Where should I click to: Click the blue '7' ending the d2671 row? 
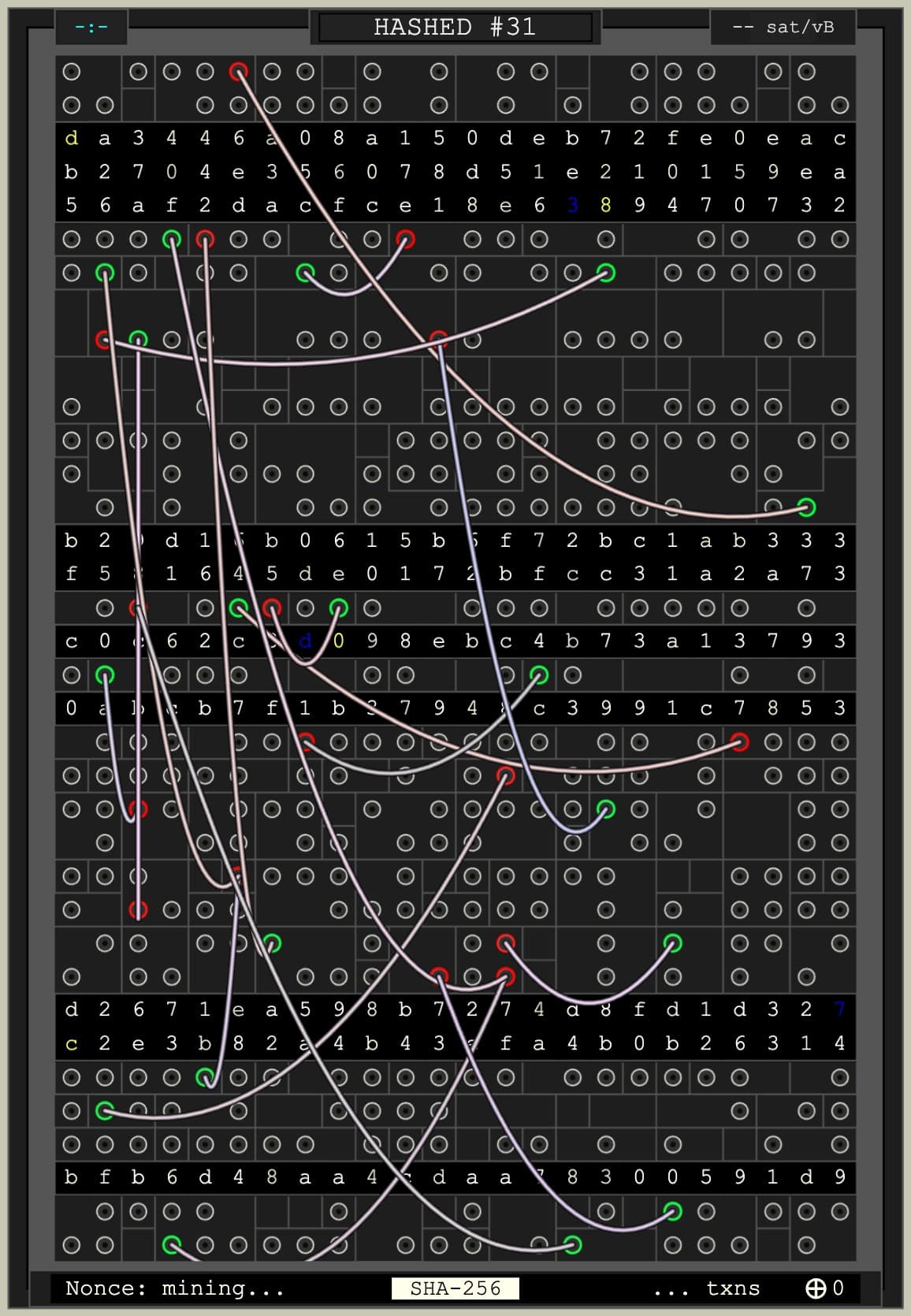tap(838, 1009)
